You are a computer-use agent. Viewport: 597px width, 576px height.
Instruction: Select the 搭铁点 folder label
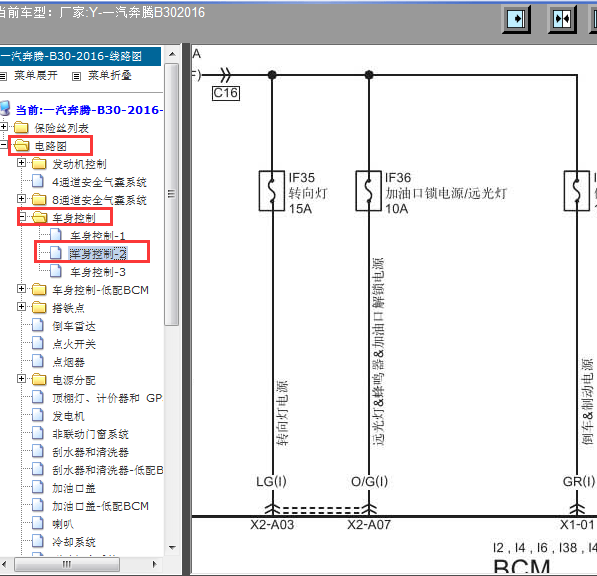(68, 308)
